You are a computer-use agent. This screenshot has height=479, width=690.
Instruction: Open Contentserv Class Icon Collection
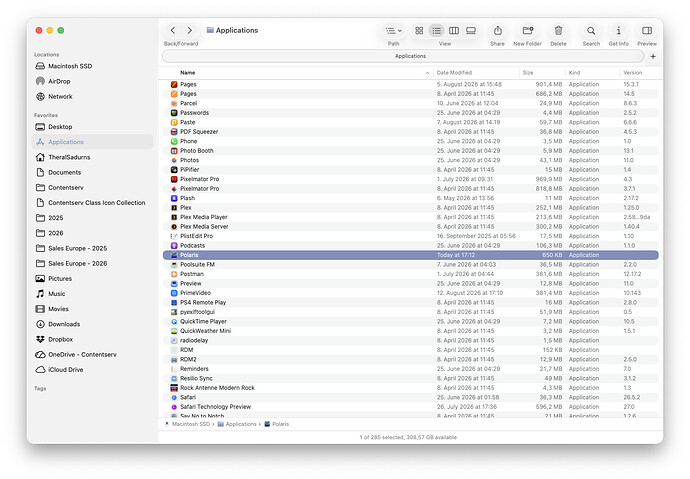92,203
